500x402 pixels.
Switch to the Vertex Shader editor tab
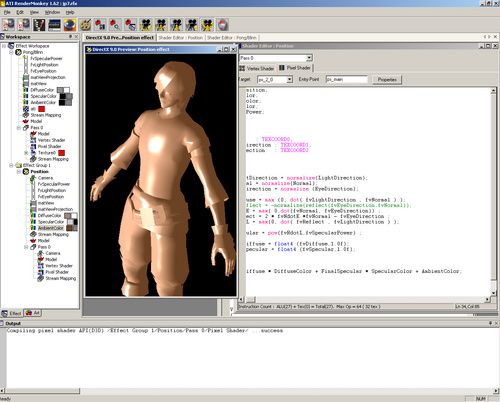[x=256, y=68]
